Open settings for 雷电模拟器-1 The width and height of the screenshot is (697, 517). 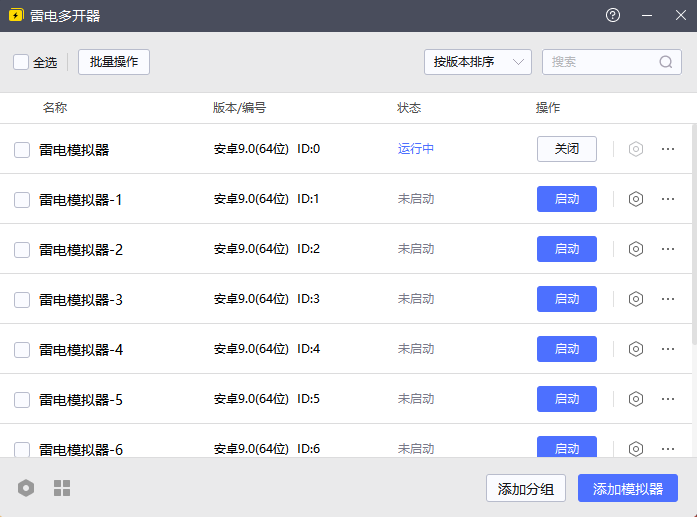click(635, 199)
